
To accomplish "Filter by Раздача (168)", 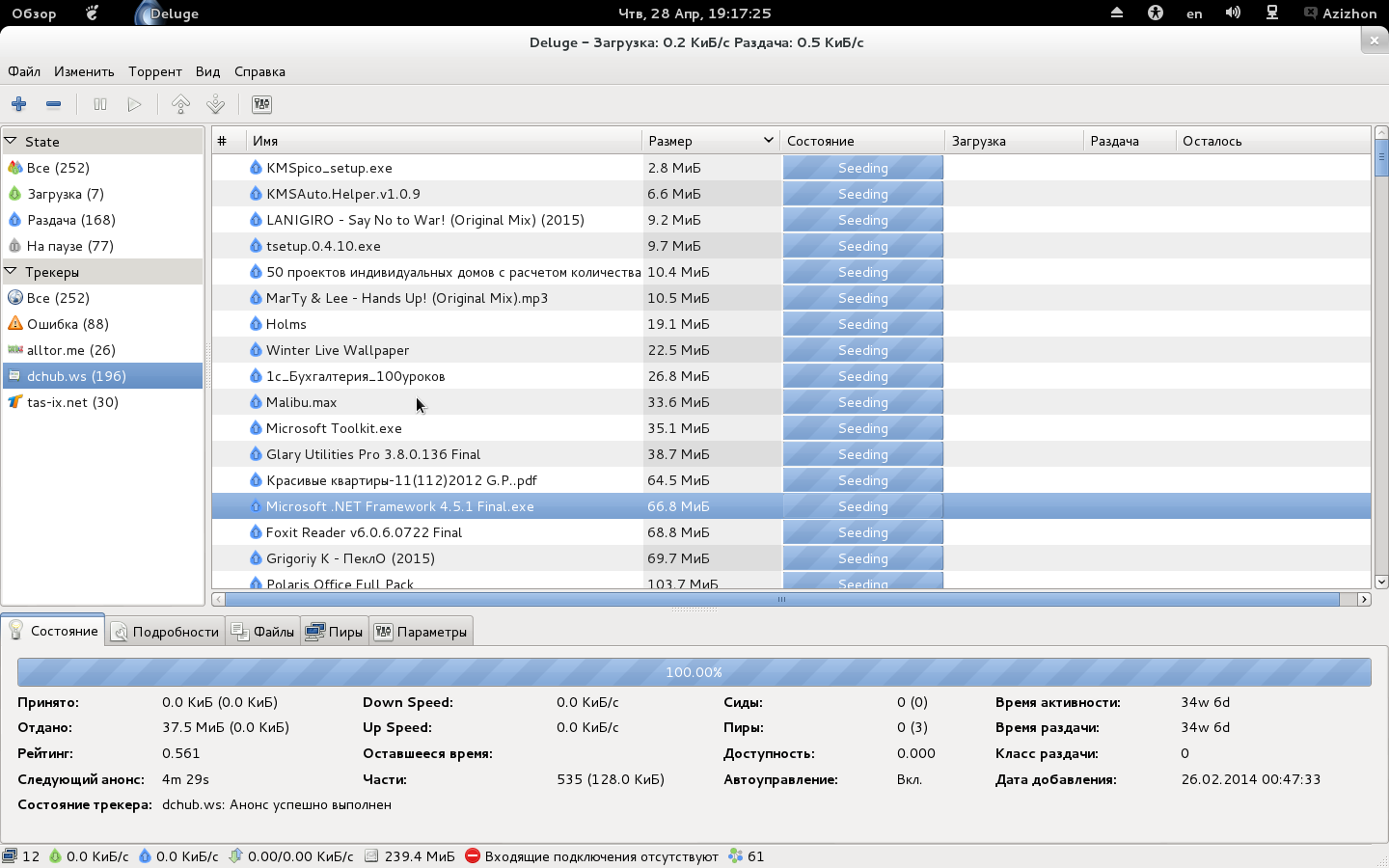I will pos(102,220).
